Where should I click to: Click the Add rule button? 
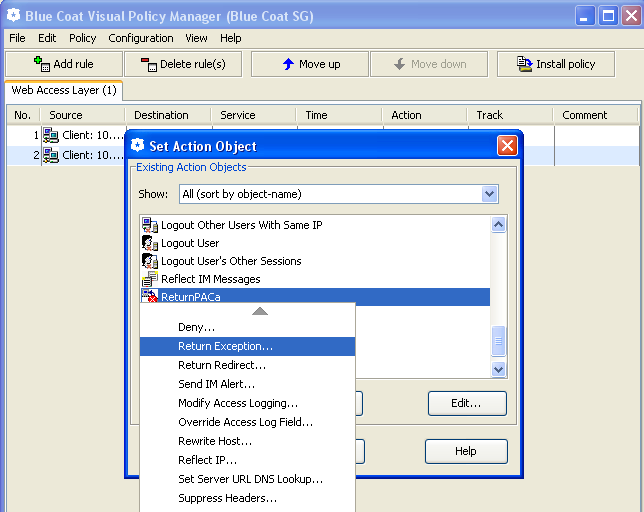(x=64, y=64)
